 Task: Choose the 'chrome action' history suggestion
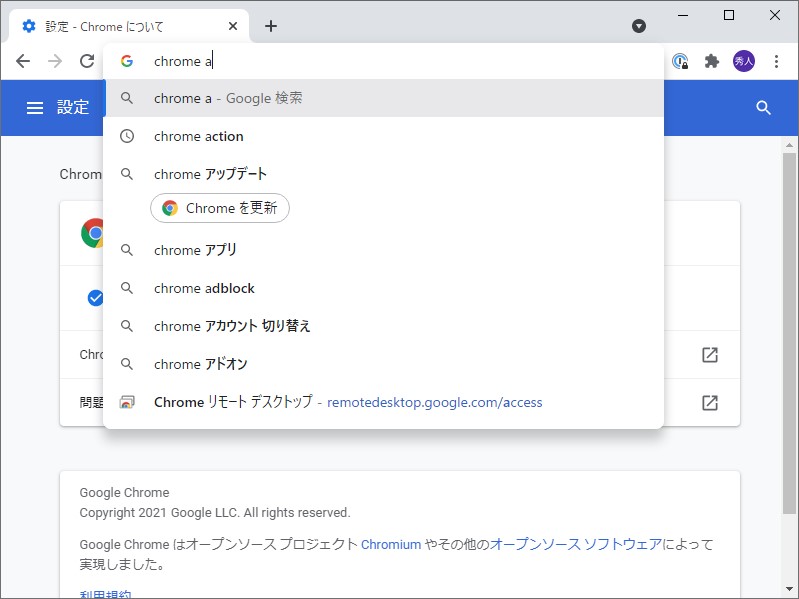[383, 136]
